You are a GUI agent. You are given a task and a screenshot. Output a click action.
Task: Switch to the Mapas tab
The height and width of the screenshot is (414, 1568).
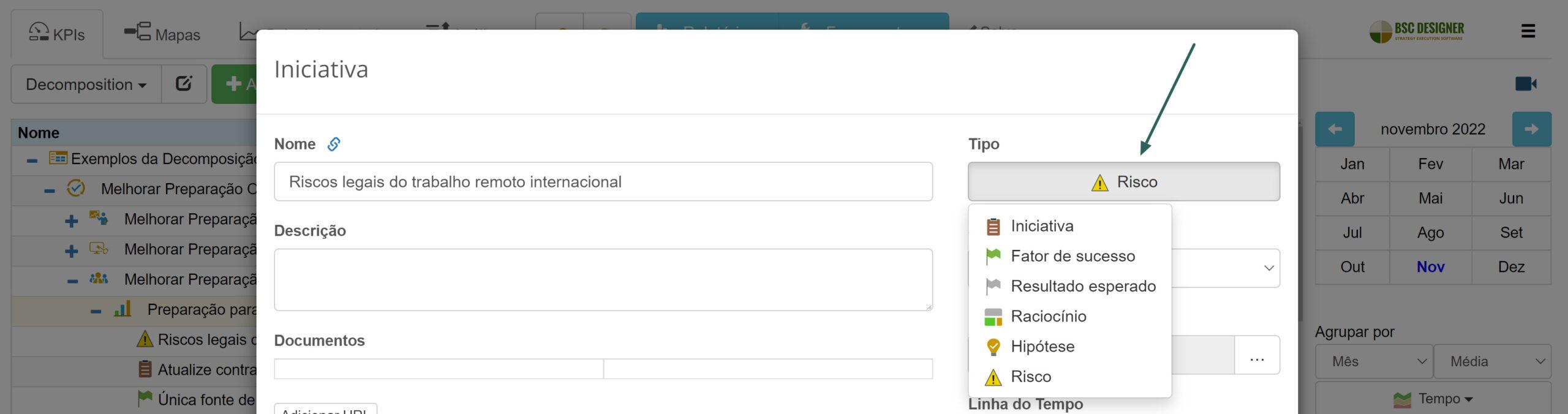(x=162, y=34)
